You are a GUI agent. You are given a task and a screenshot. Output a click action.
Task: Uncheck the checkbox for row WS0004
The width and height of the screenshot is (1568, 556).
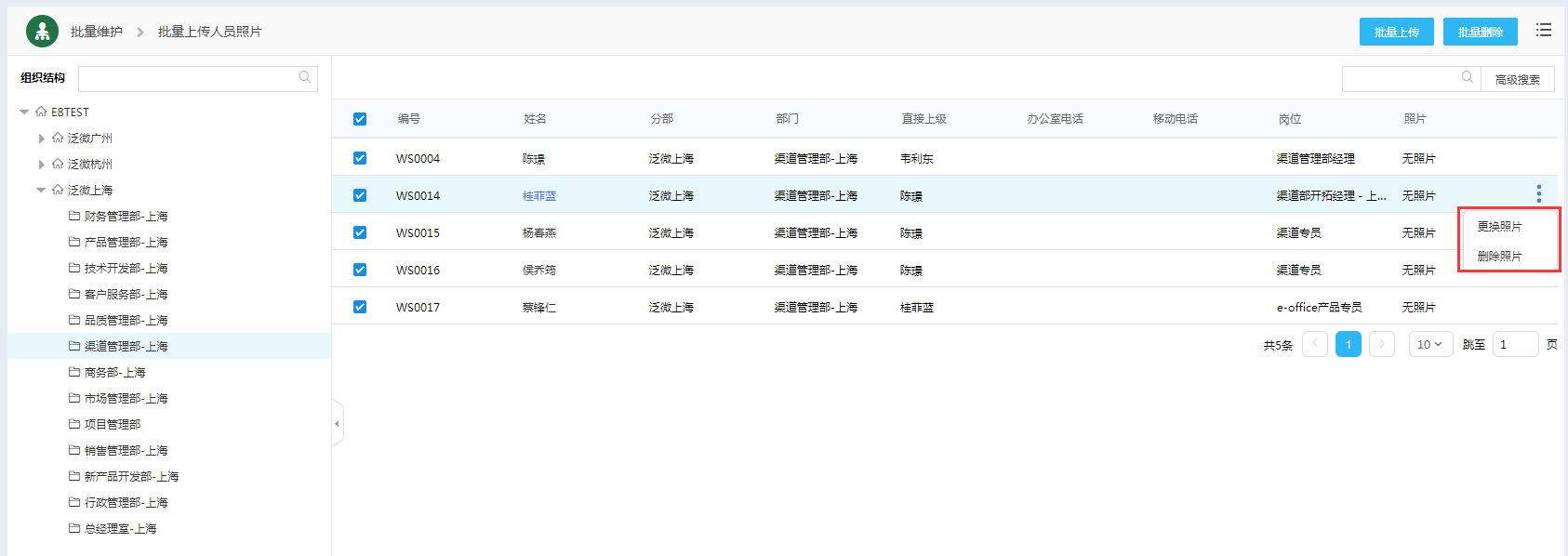pyautogui.click(x=360, y=158)
